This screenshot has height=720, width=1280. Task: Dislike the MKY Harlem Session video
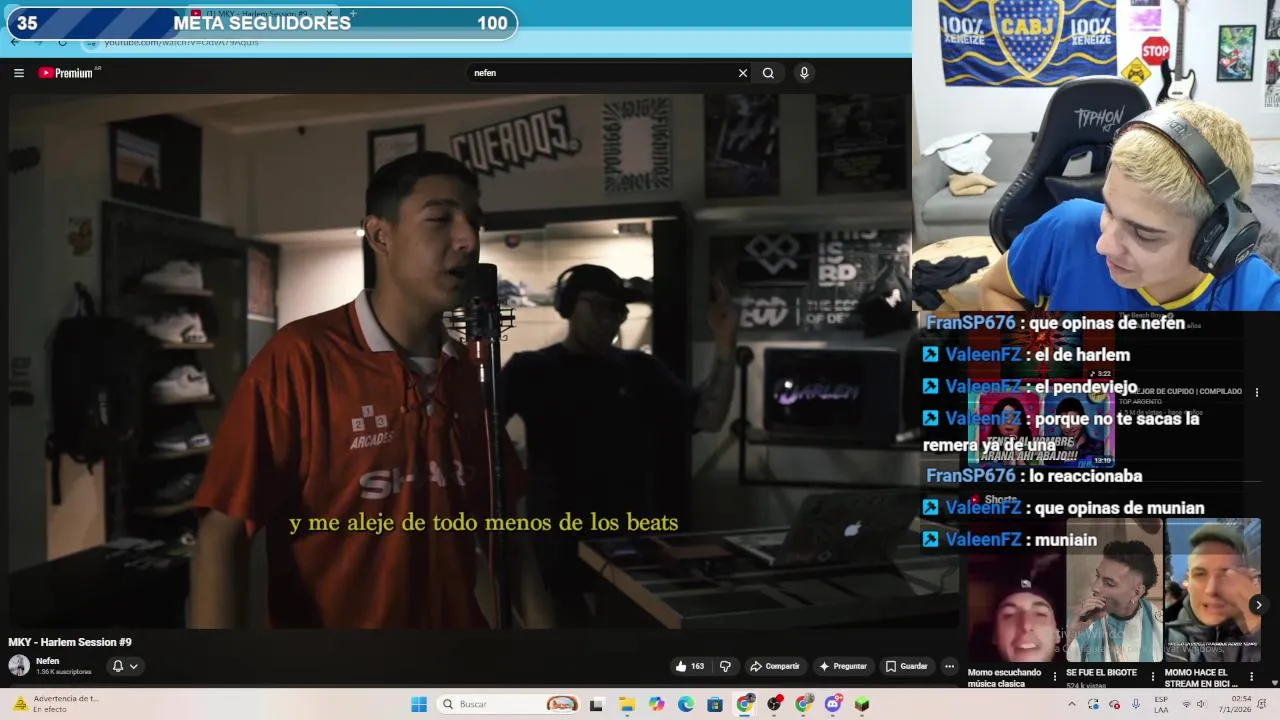(x=726, y=666)
